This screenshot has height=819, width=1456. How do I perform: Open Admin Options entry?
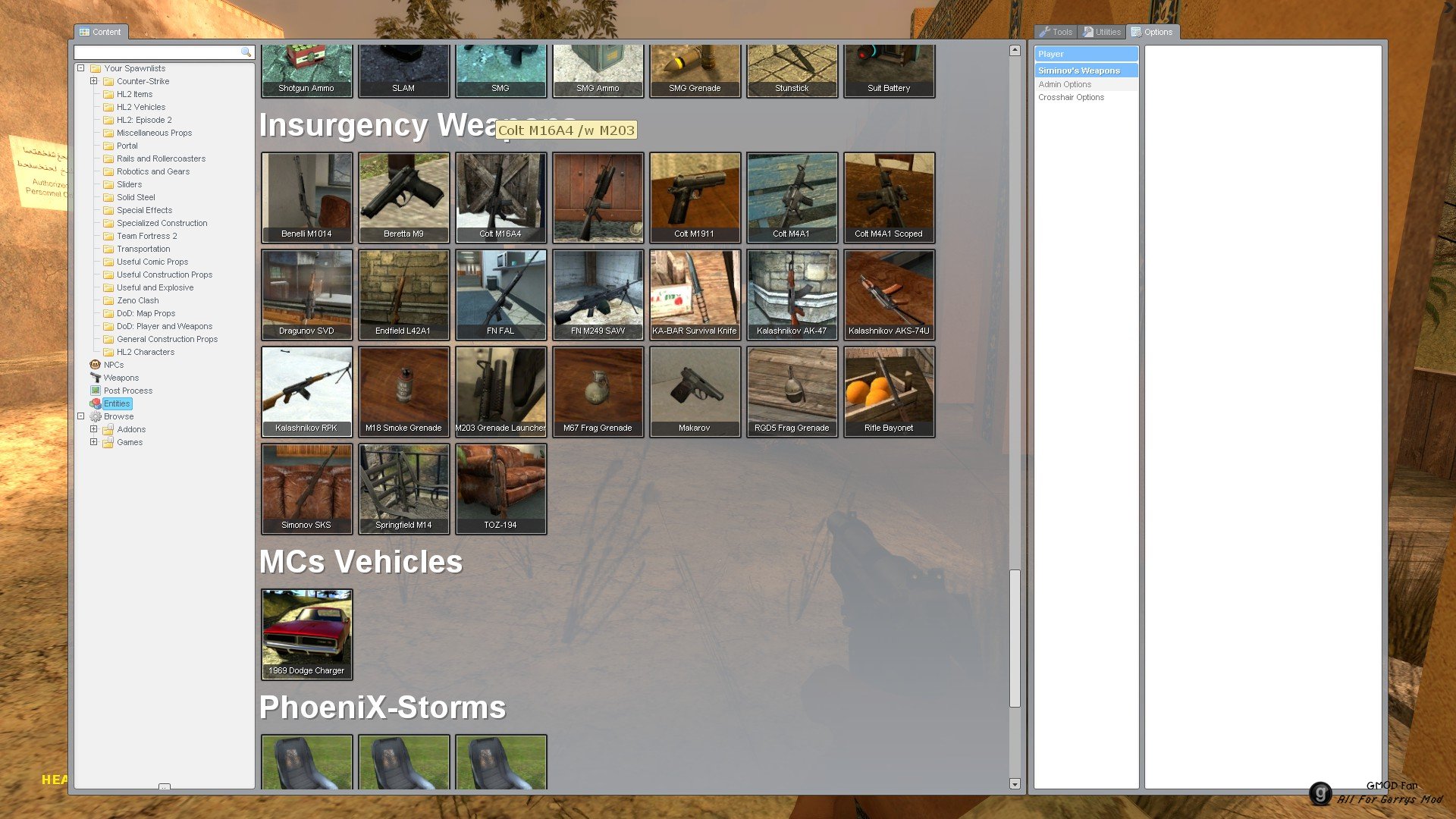click(1086, 84)
